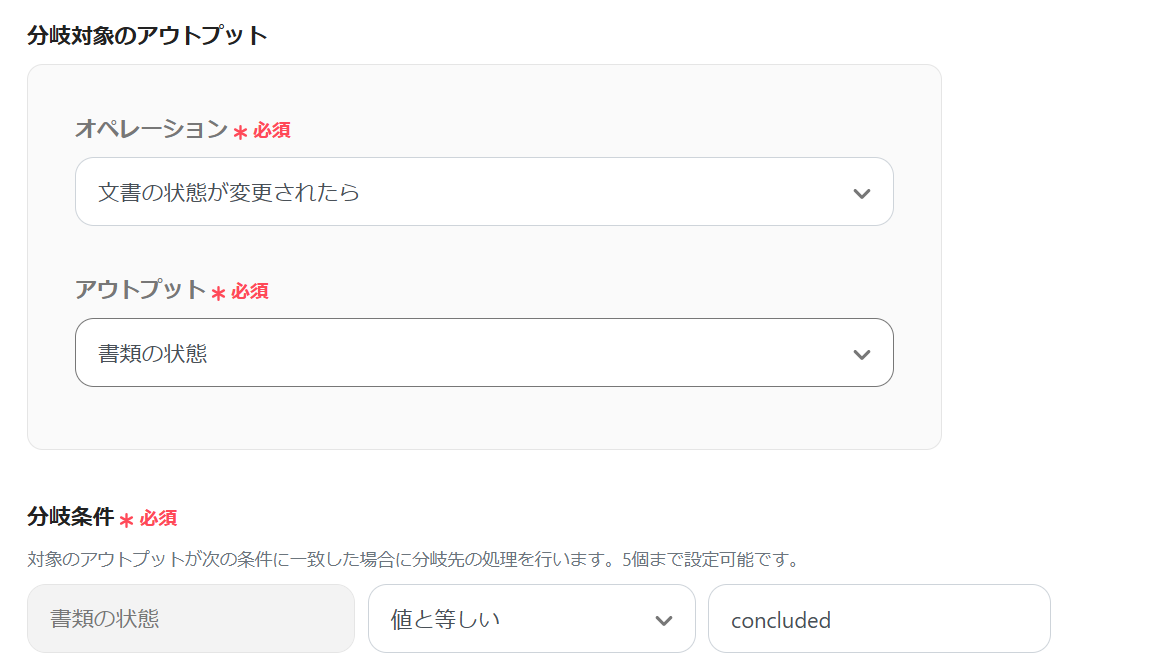
Task: Click the red 必須 badge next to オペレーション
Action: tap(271, 131)
